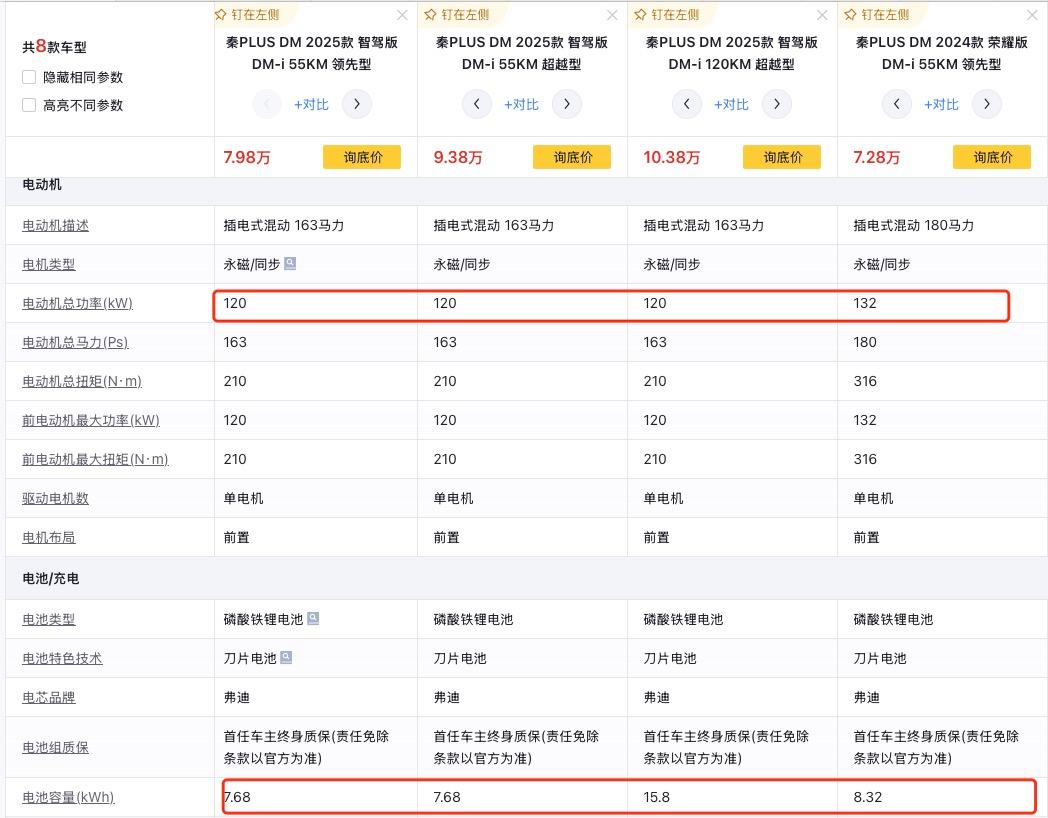Click the 316 value in 电动机总扭矩 row

pos(864,381)
